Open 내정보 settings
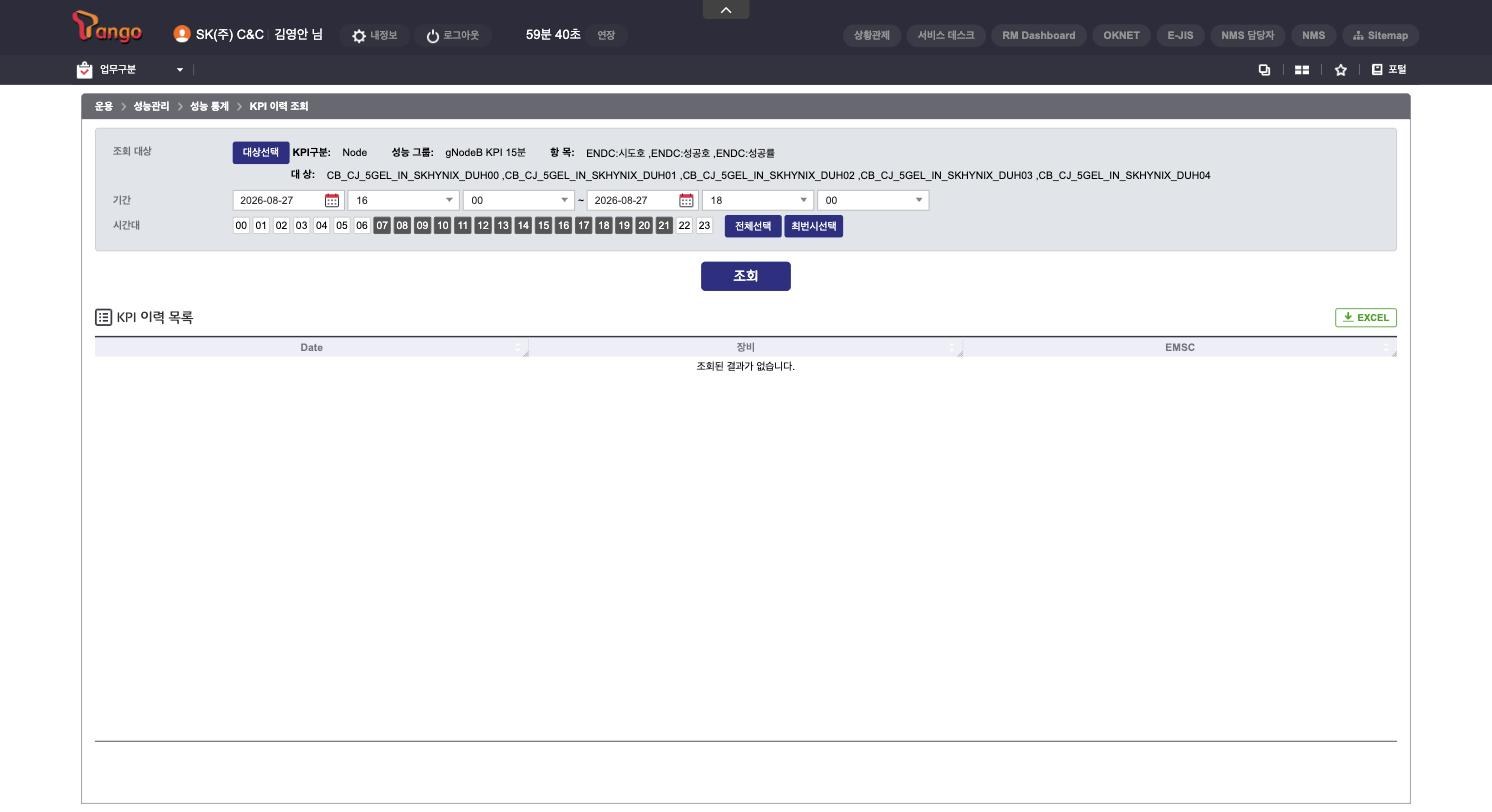 [x=375, y=36]
